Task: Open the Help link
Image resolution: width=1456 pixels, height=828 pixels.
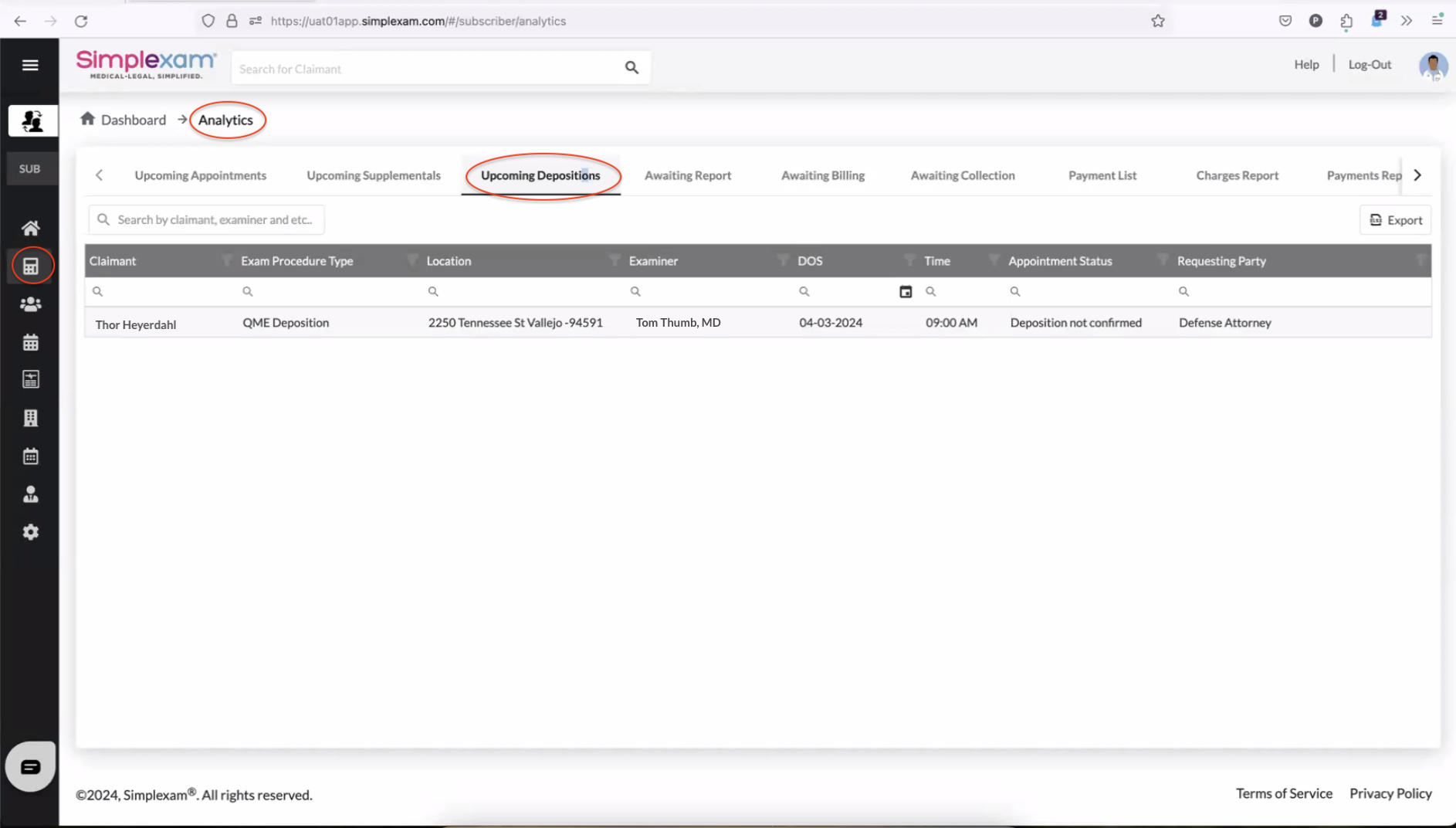Action: (x=1306, y=64)
